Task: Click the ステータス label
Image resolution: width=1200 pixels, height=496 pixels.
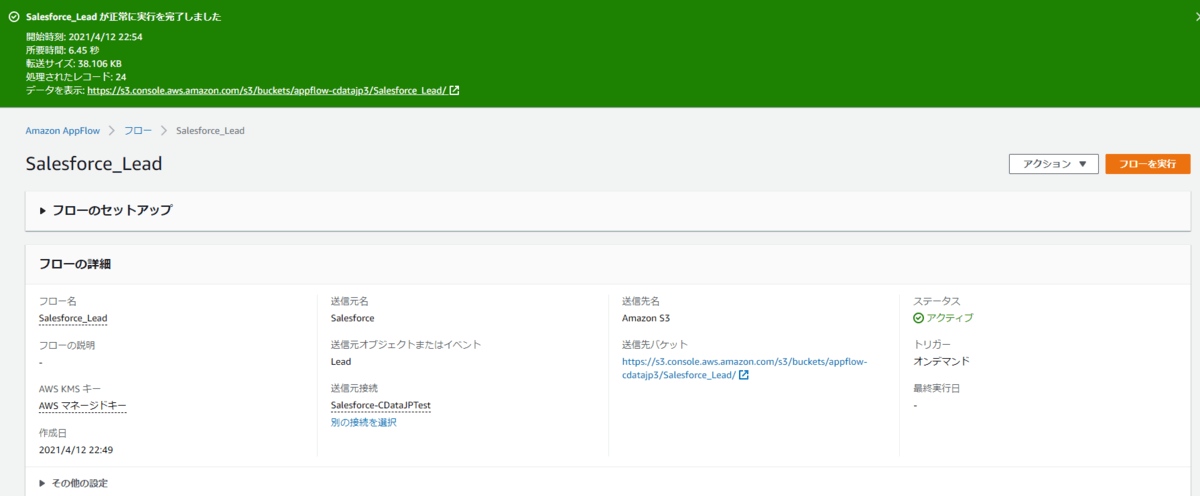Action: point(936,301)
